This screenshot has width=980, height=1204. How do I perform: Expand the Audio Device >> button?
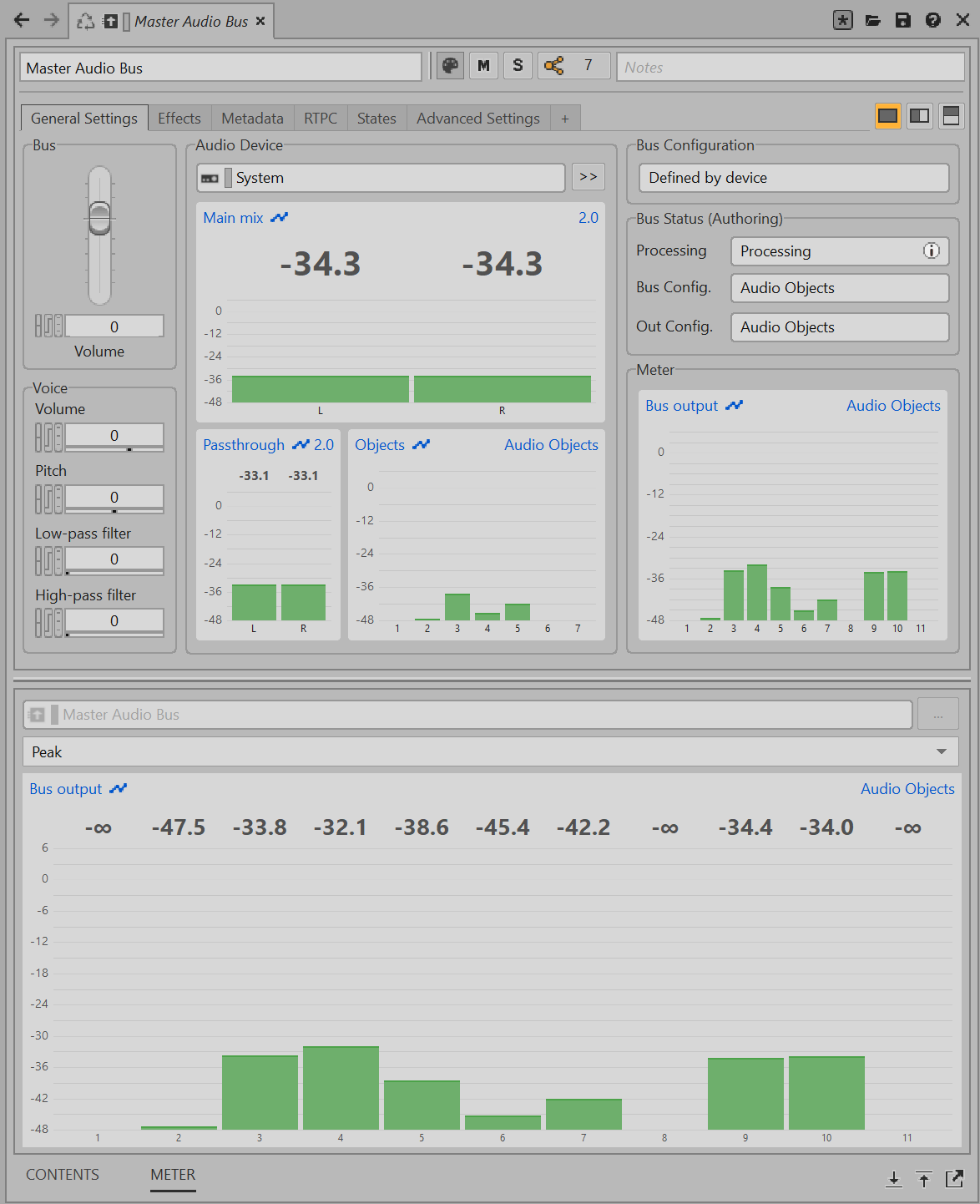pyautogui.click(x=588, y=177)
